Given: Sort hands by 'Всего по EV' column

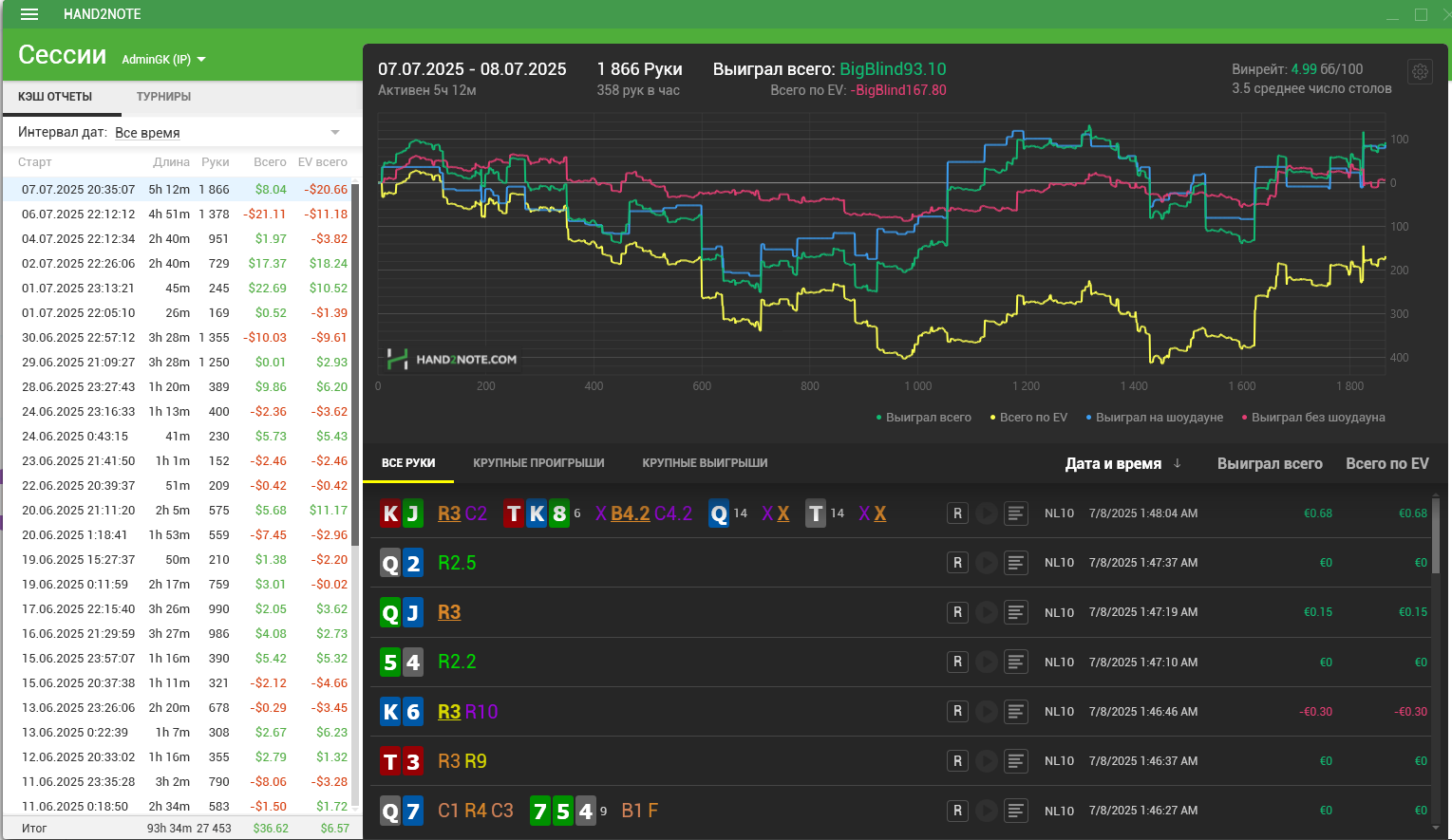Looking at the screenshot, I should point(1386,463).
